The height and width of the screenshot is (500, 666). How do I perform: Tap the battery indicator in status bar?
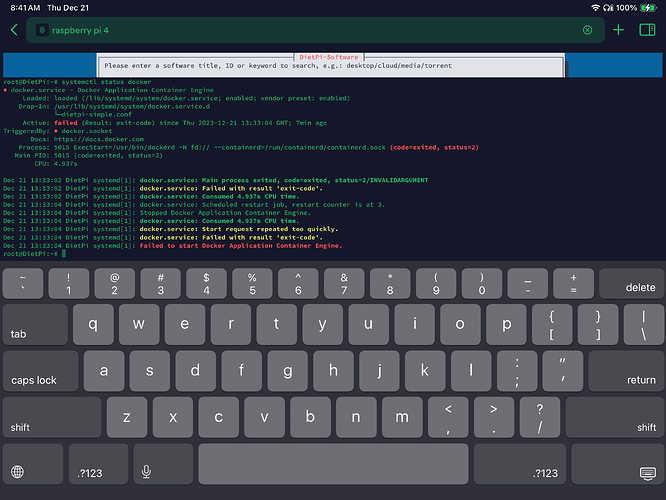coord(649,8)
